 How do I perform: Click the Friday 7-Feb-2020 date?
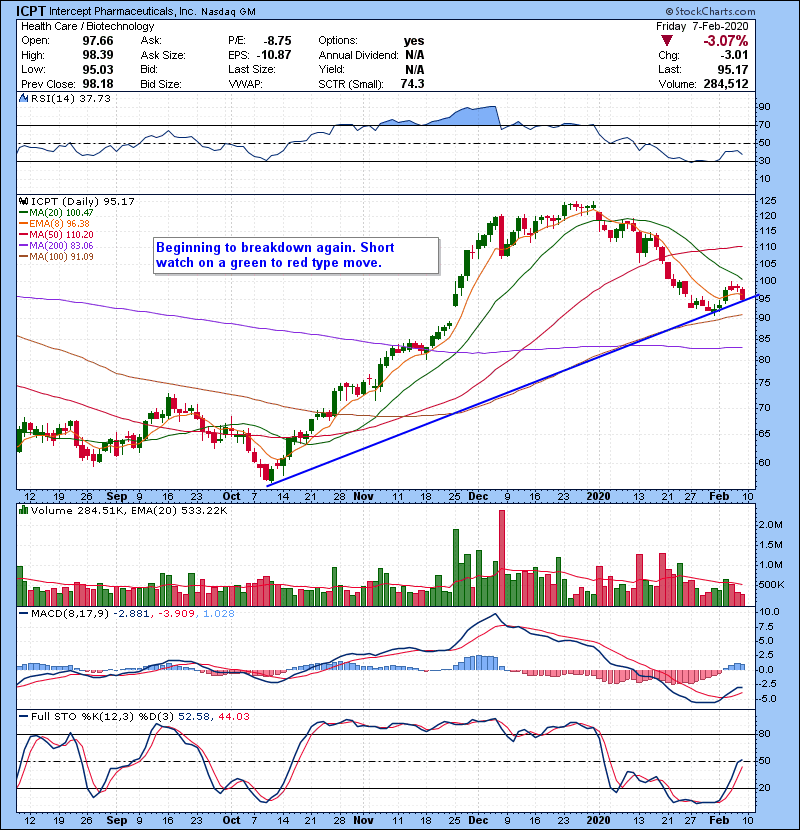click(702, 26)
